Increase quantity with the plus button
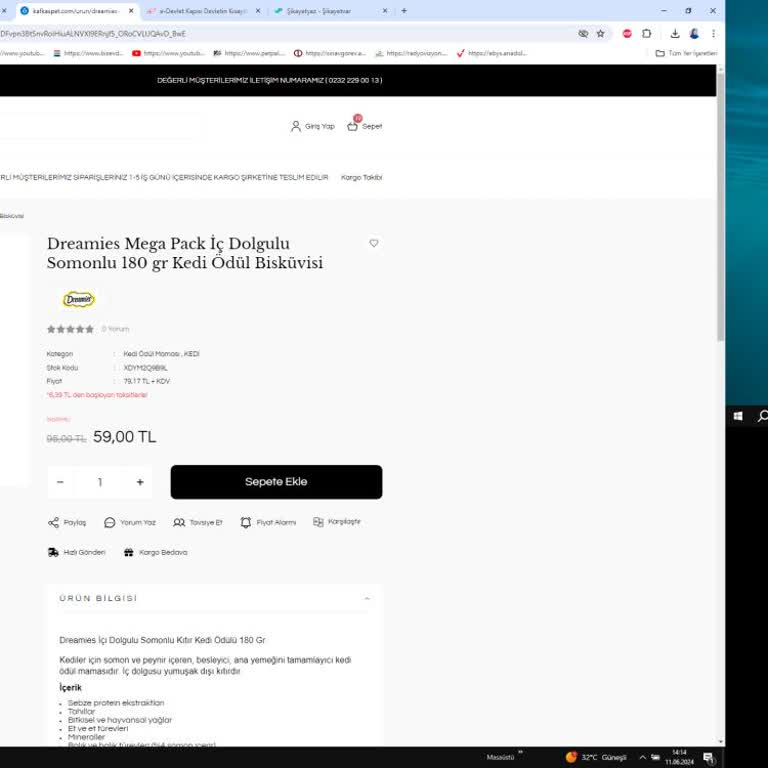This screenshot has width=768, height=768. [140, 482]
